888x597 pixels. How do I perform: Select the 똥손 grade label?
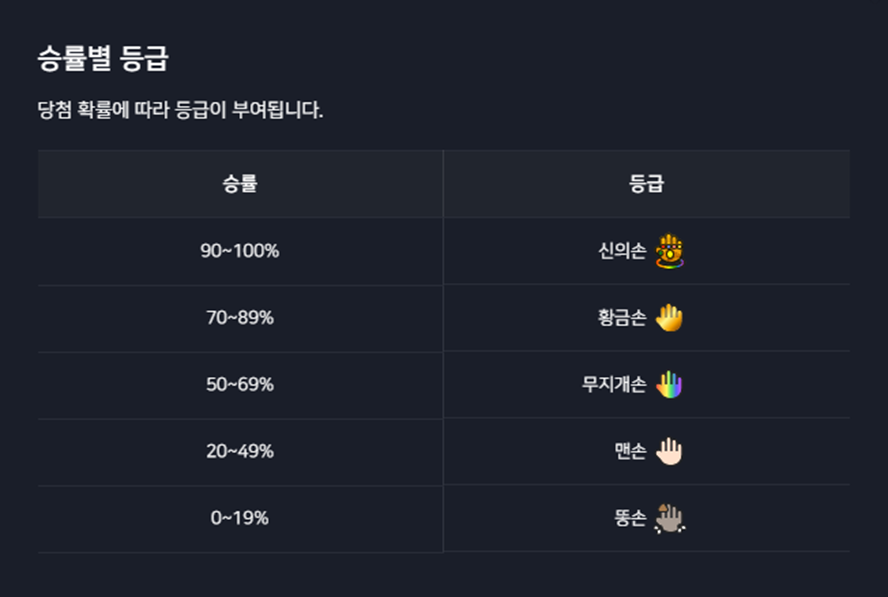[630, 518]
